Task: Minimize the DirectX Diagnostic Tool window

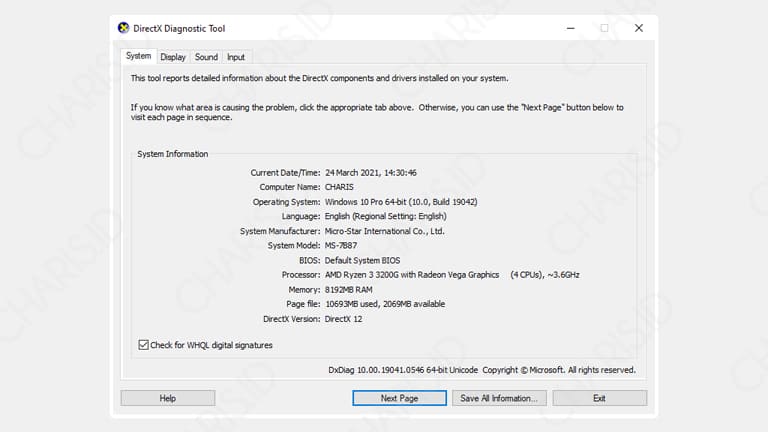Action: point(571,28)
